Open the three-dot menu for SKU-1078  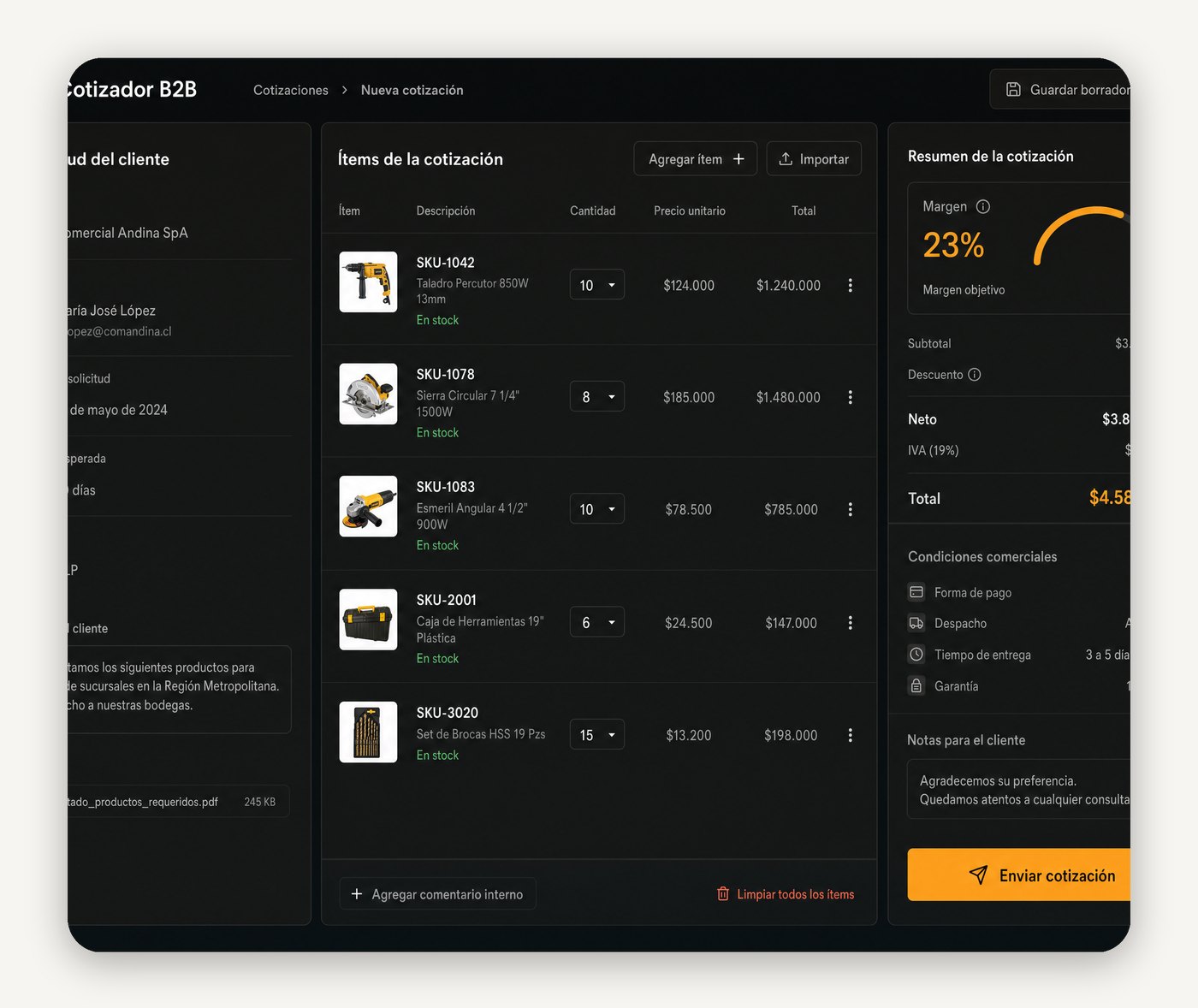coord(850,397)
